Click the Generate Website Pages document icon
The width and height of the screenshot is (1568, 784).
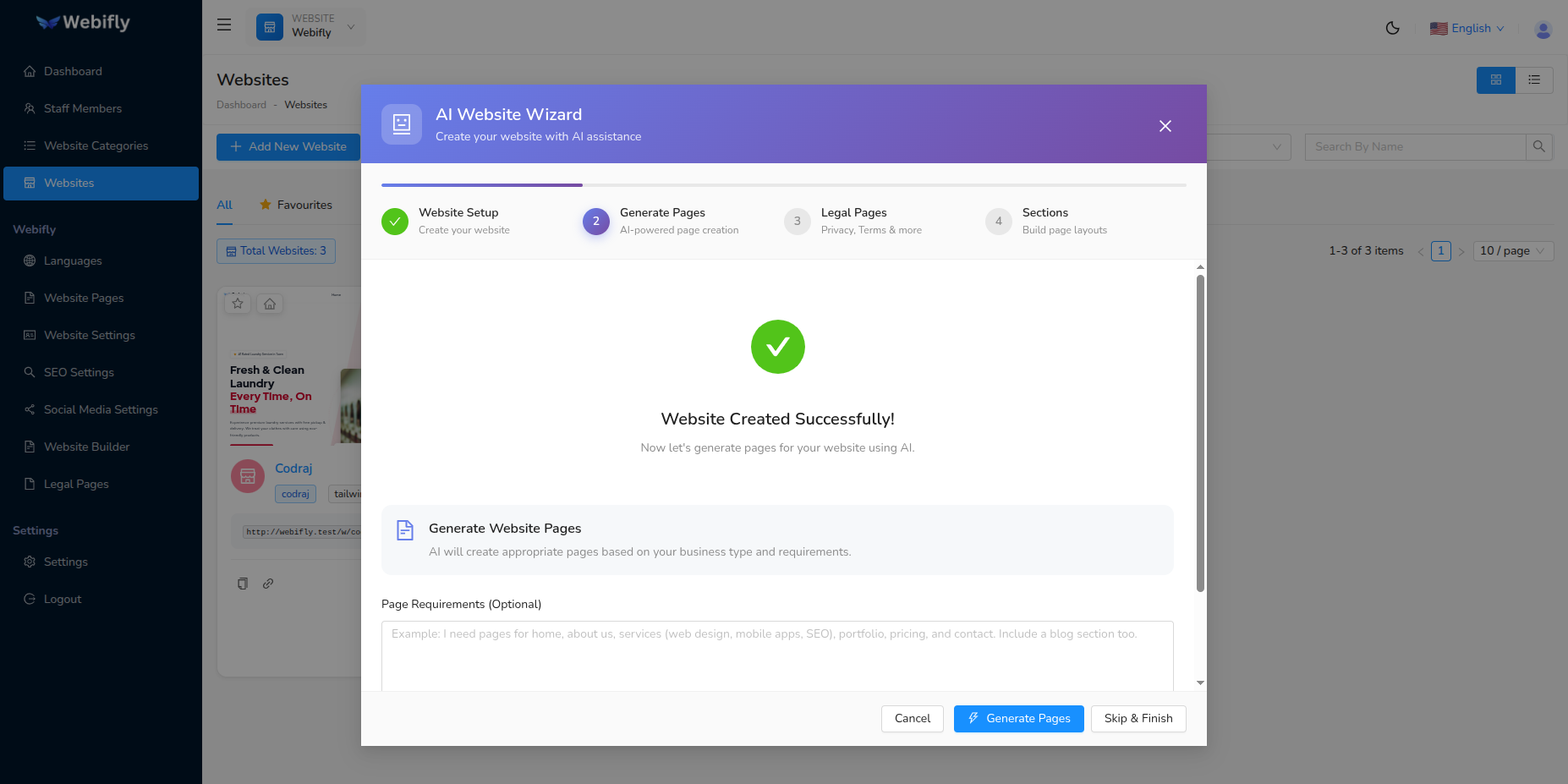[x=404, y=529]
